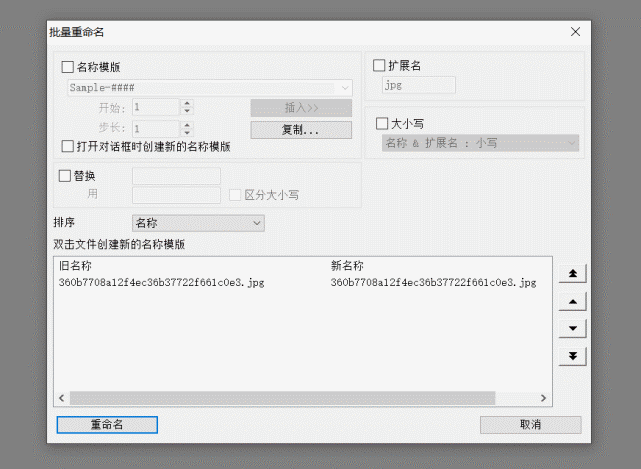641x469 pixels.
Task: Click the file list horizontal scrollbar thumb
Action: [x=282, y=398]
